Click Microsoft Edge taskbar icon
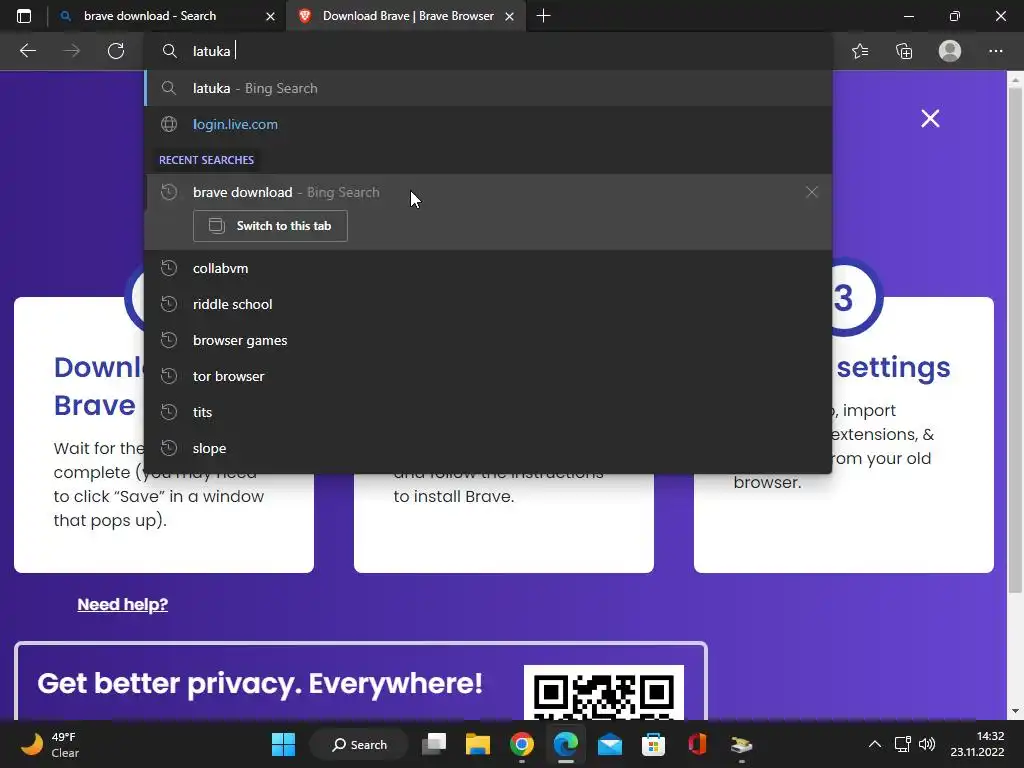This screenshot has height=768, width=1024. click(566, 744)
